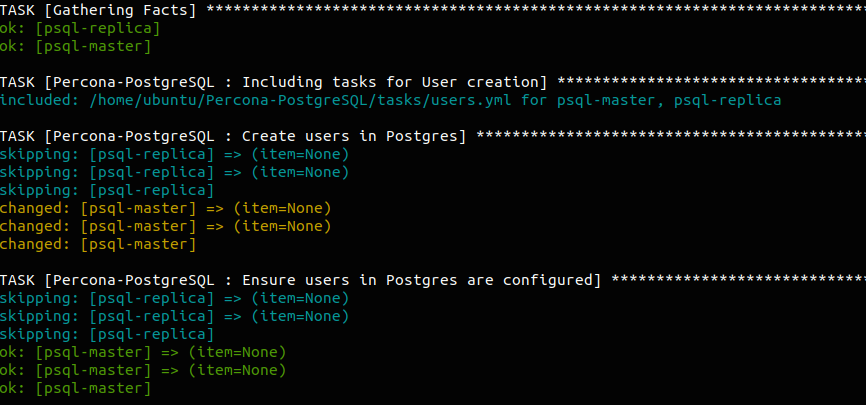Click 'ok: [psql-replica]' under Gathering Facts

pos(80,28)
